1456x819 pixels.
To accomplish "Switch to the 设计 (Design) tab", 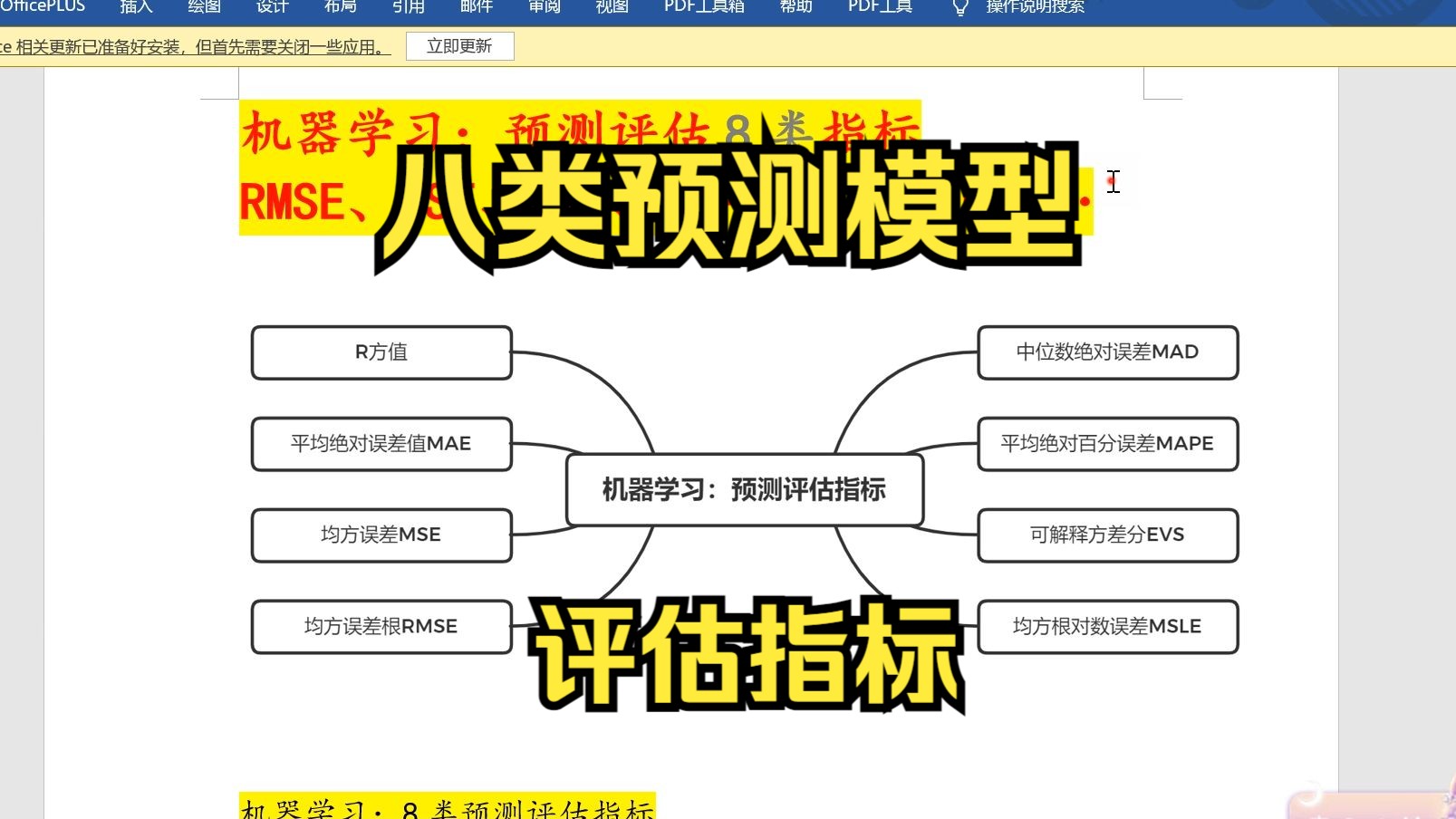I will point(272,6).
